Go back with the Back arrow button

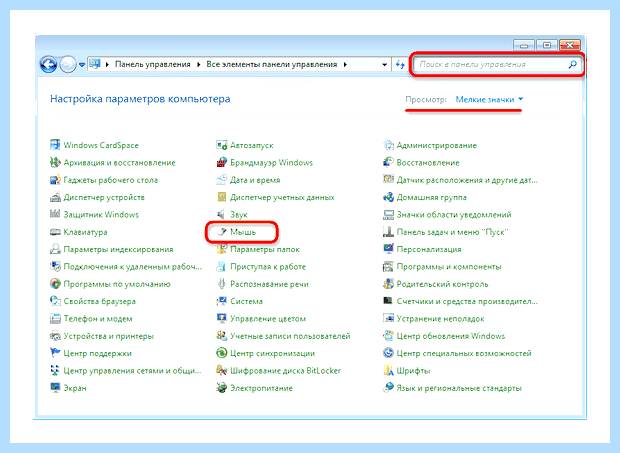48,64
